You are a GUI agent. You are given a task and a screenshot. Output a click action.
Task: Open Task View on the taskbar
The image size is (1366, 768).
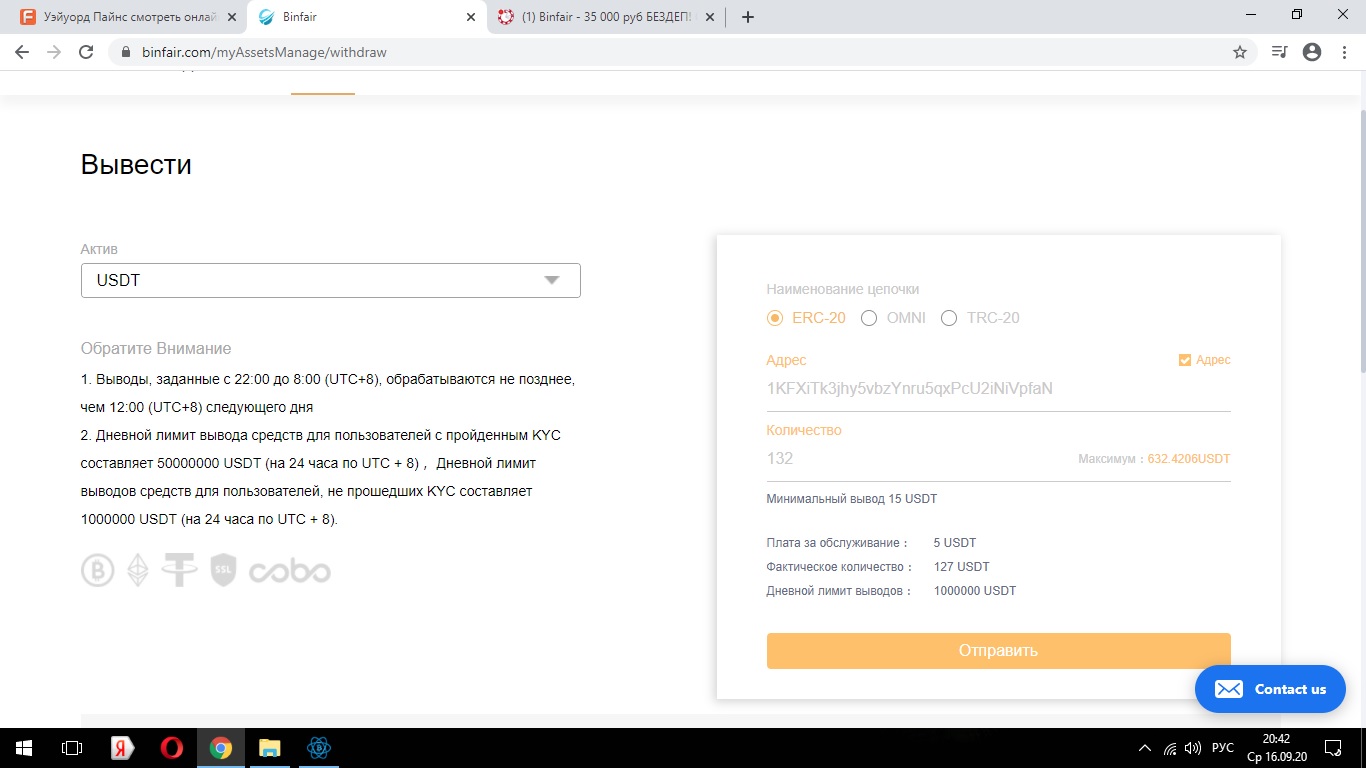click(72, 748)
